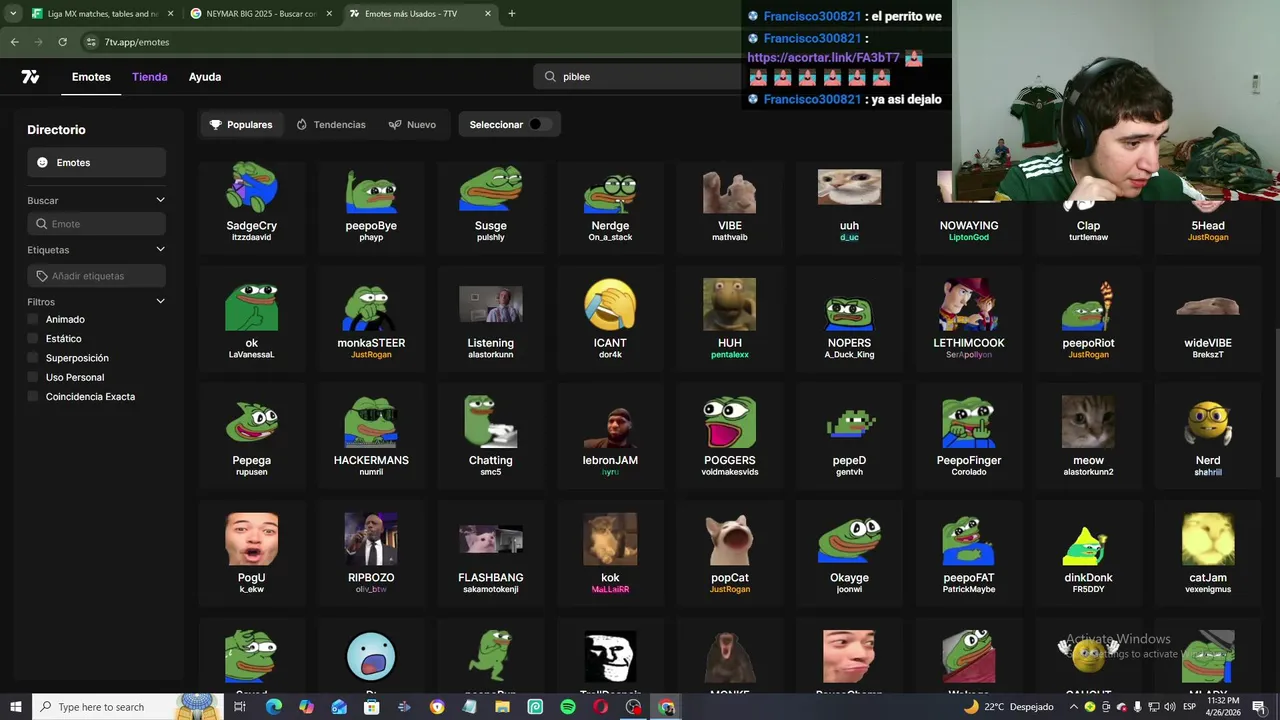Select the NOPERS emote
Viewport: 1280px width, 720px height.
(849, 320)
